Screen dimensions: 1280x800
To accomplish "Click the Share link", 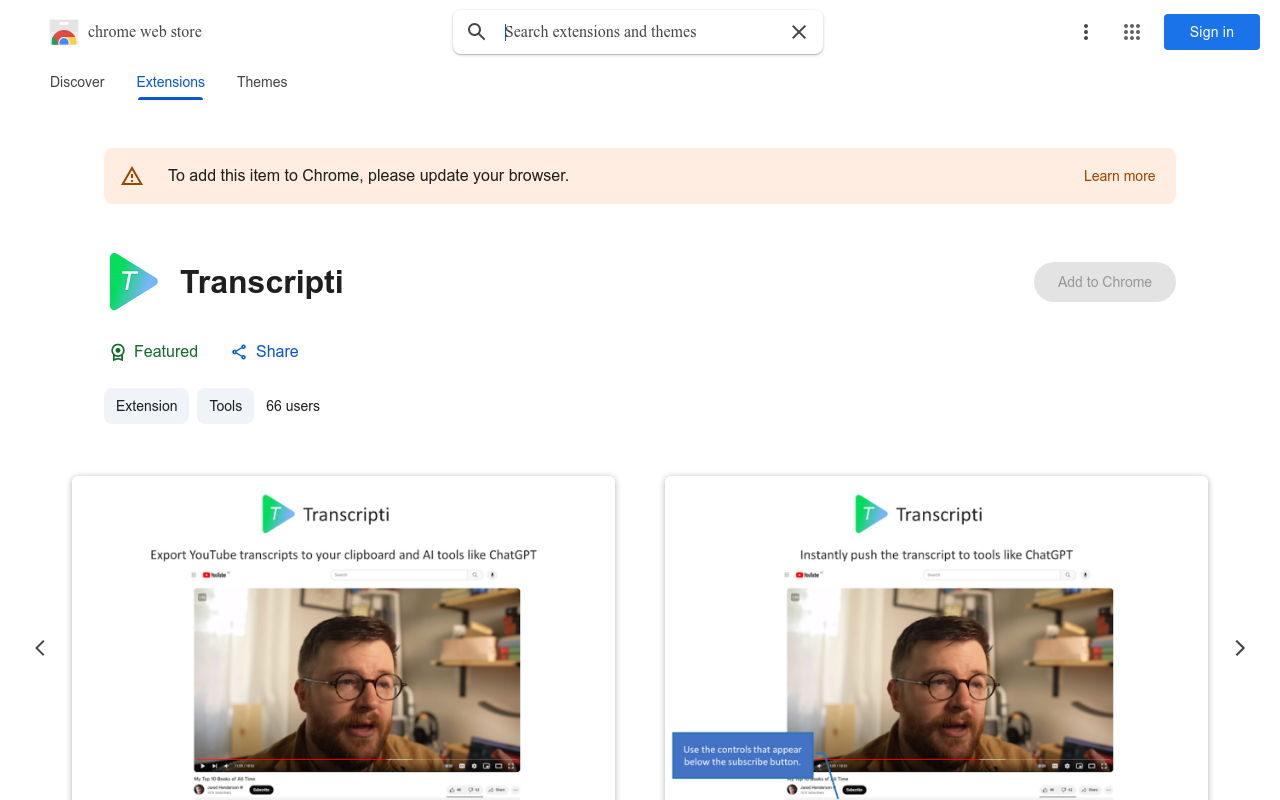I will coord(265,352).
